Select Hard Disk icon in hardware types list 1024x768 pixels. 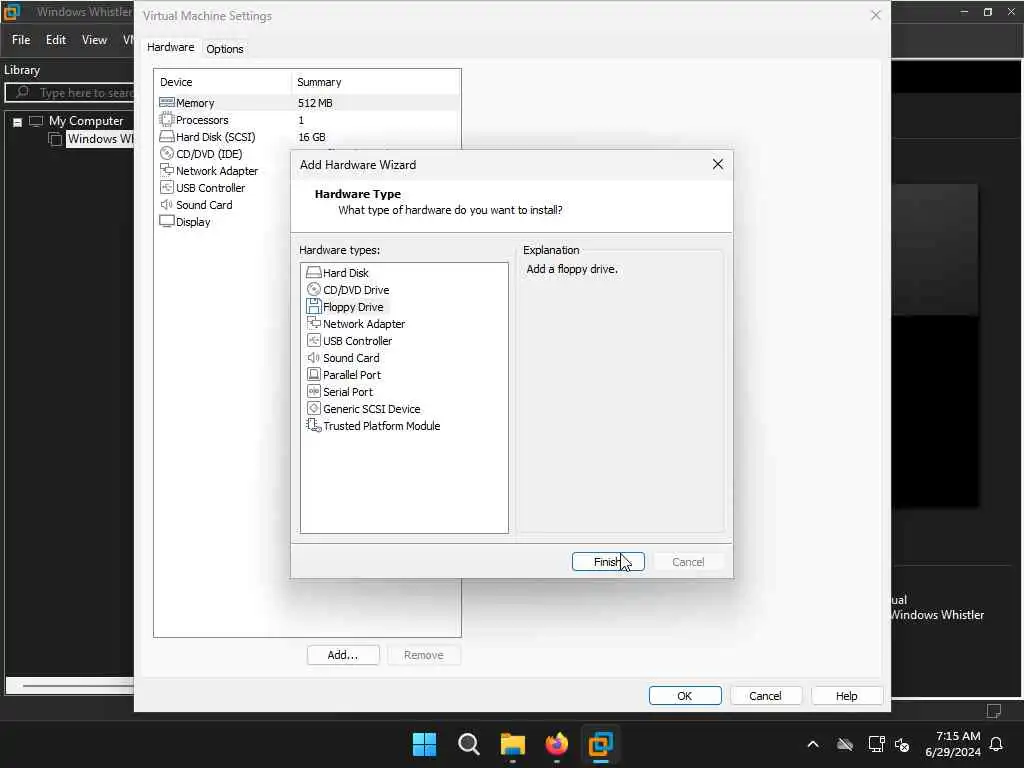313,272
